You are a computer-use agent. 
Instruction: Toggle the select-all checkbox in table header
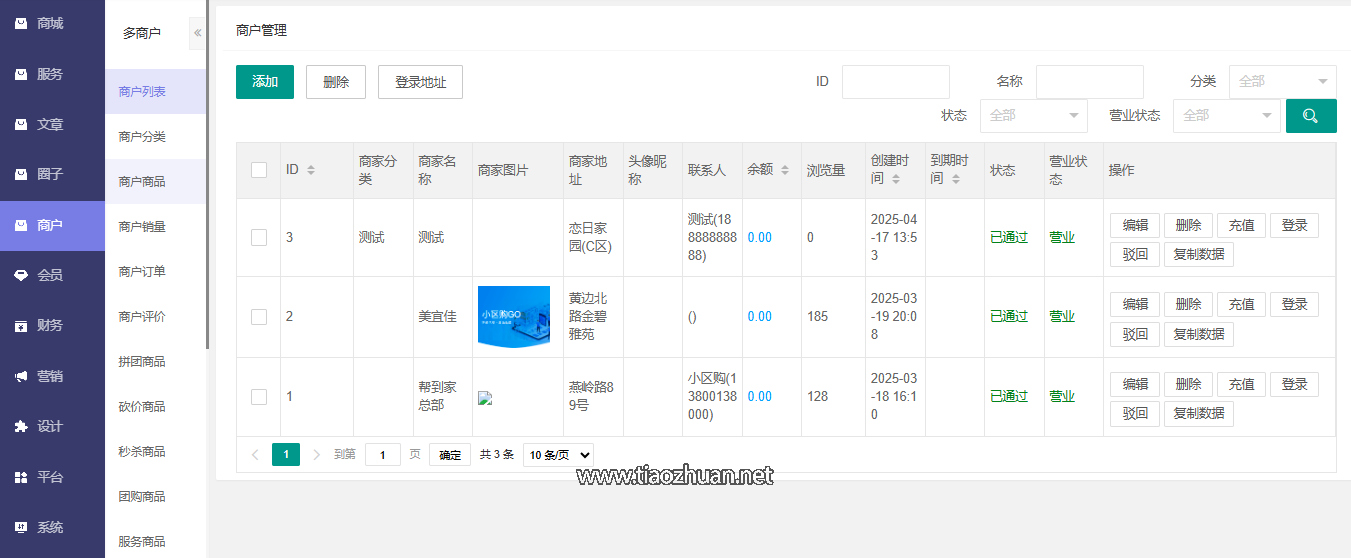[x=259, y=170]
